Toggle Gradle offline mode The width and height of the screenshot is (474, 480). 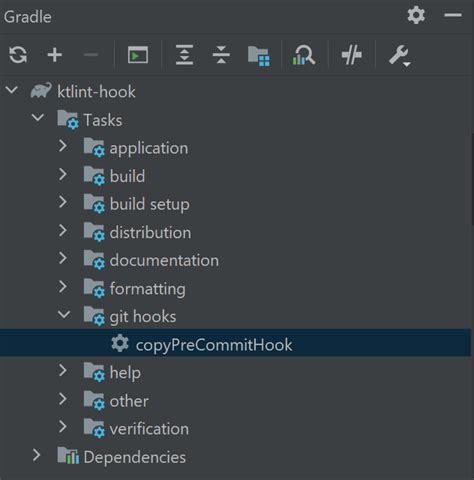tap(352, 55)
